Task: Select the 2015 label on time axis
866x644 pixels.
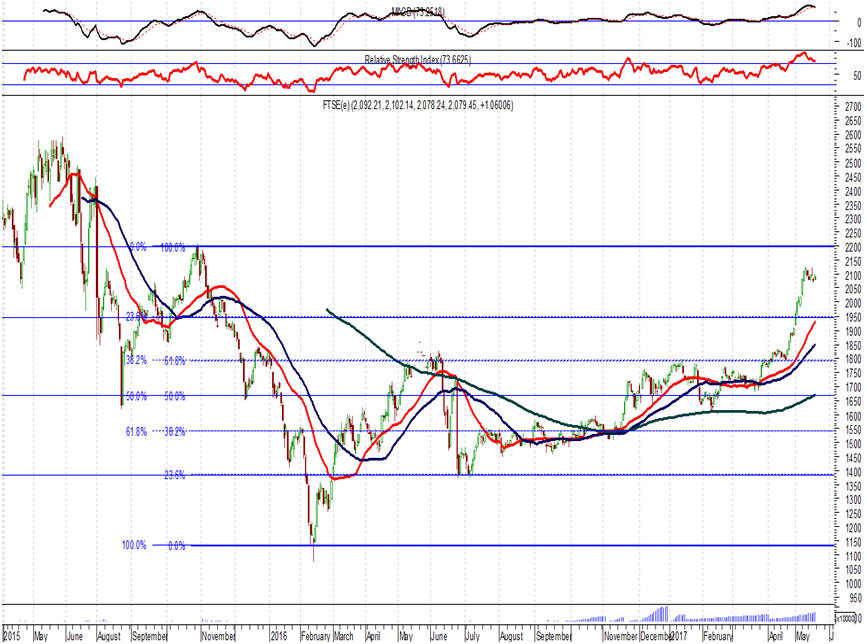Action: coord(14,635)
